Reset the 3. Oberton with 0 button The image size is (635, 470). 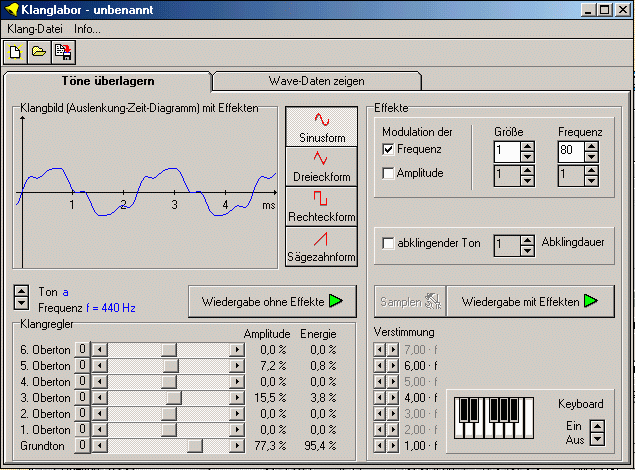point(83,397)
